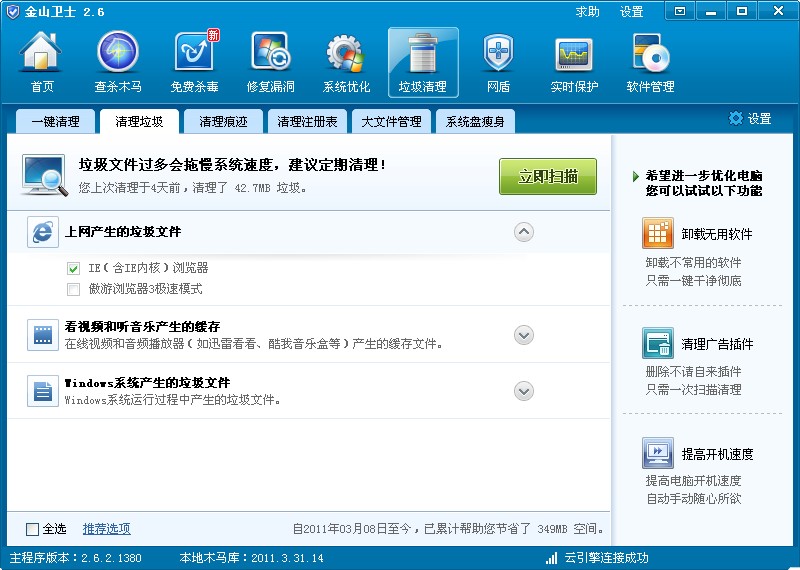Switch to the 大文件管理 tab
Image resolution: width=800 pixels, height=570 pixels.
click(x=391, y=121)
